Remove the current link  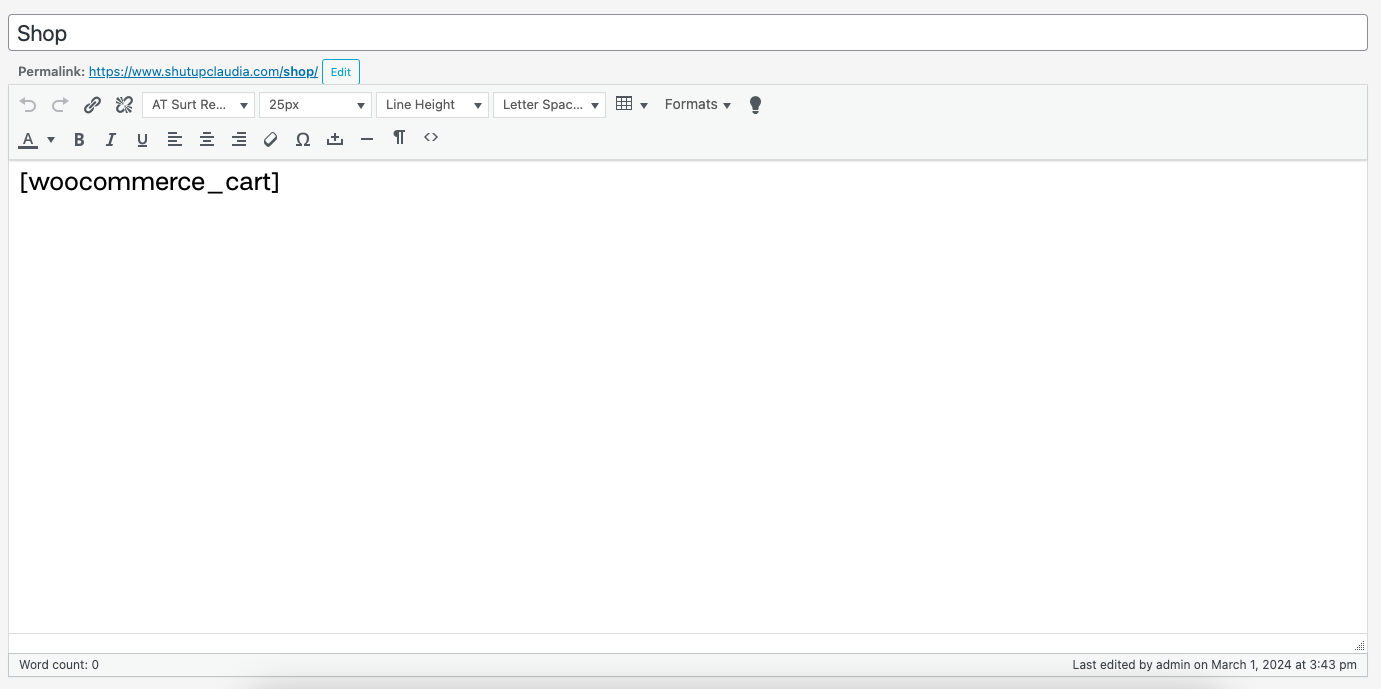point(124,104)
